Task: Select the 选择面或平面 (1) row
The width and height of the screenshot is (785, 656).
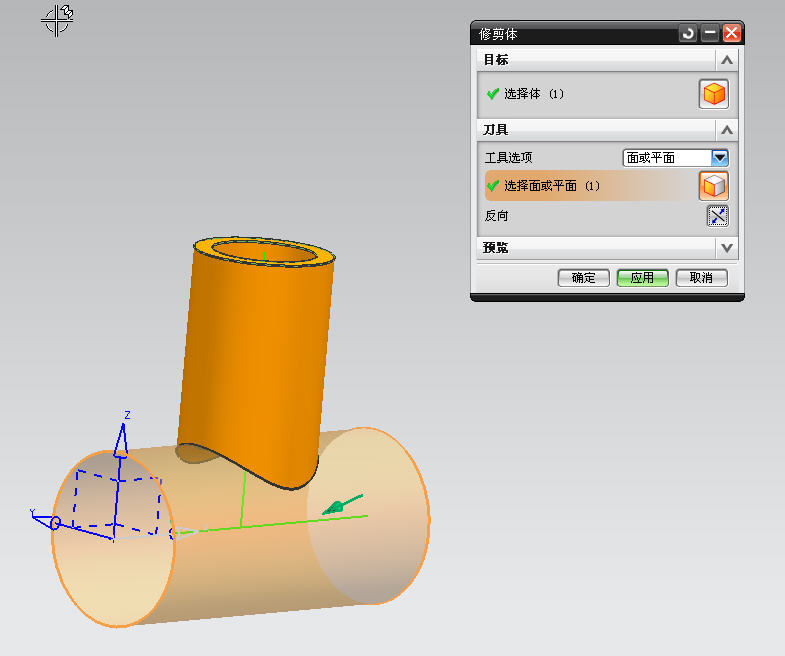Action: 606,186
